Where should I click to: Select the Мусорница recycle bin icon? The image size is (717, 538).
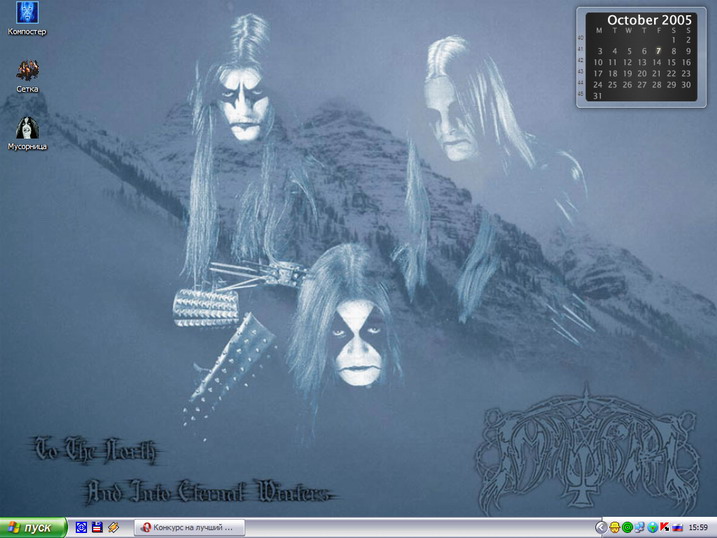point(27,133)
